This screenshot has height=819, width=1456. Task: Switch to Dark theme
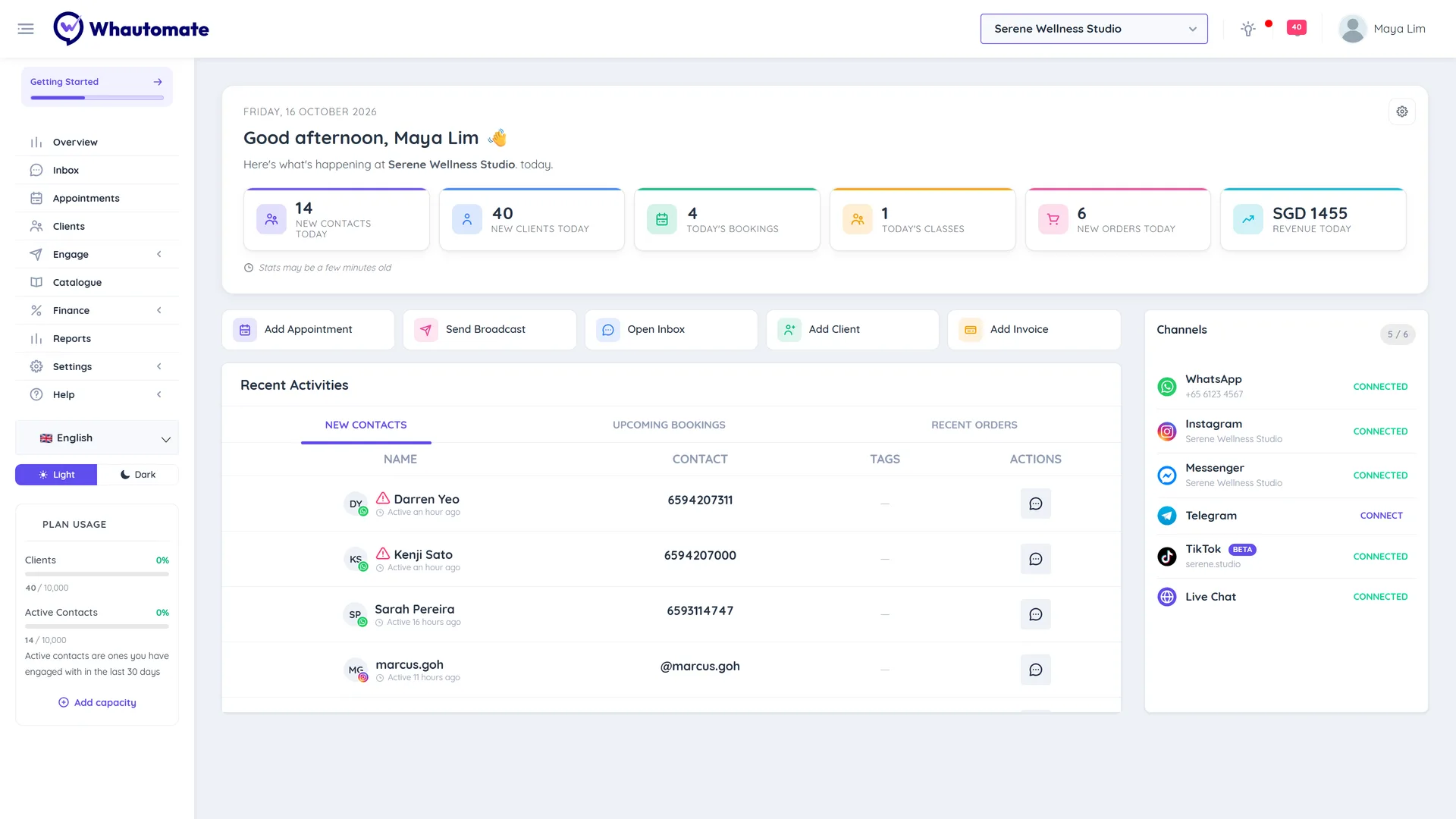pyautogui.click(x=138, y=475)
